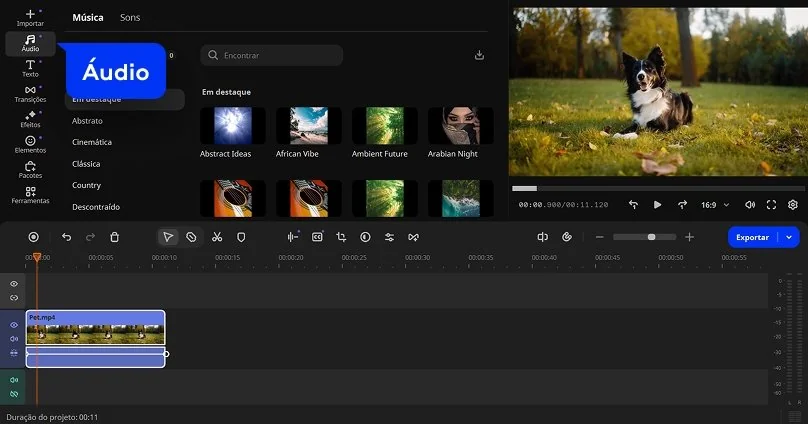Expand the Exportar options arrow
The image size is (808, 424).
[x=790, y=237]
